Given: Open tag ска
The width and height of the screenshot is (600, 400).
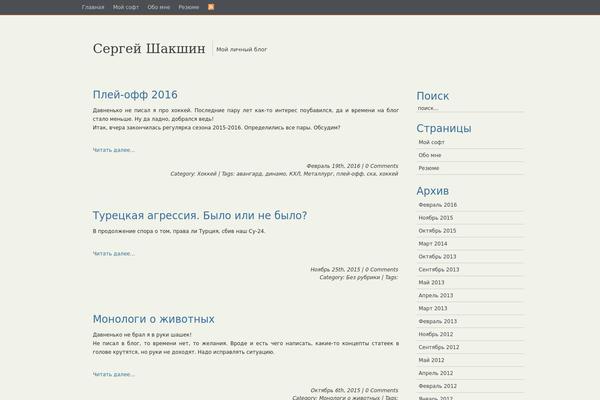Looking at the screenshot, I should pos(371,174).
